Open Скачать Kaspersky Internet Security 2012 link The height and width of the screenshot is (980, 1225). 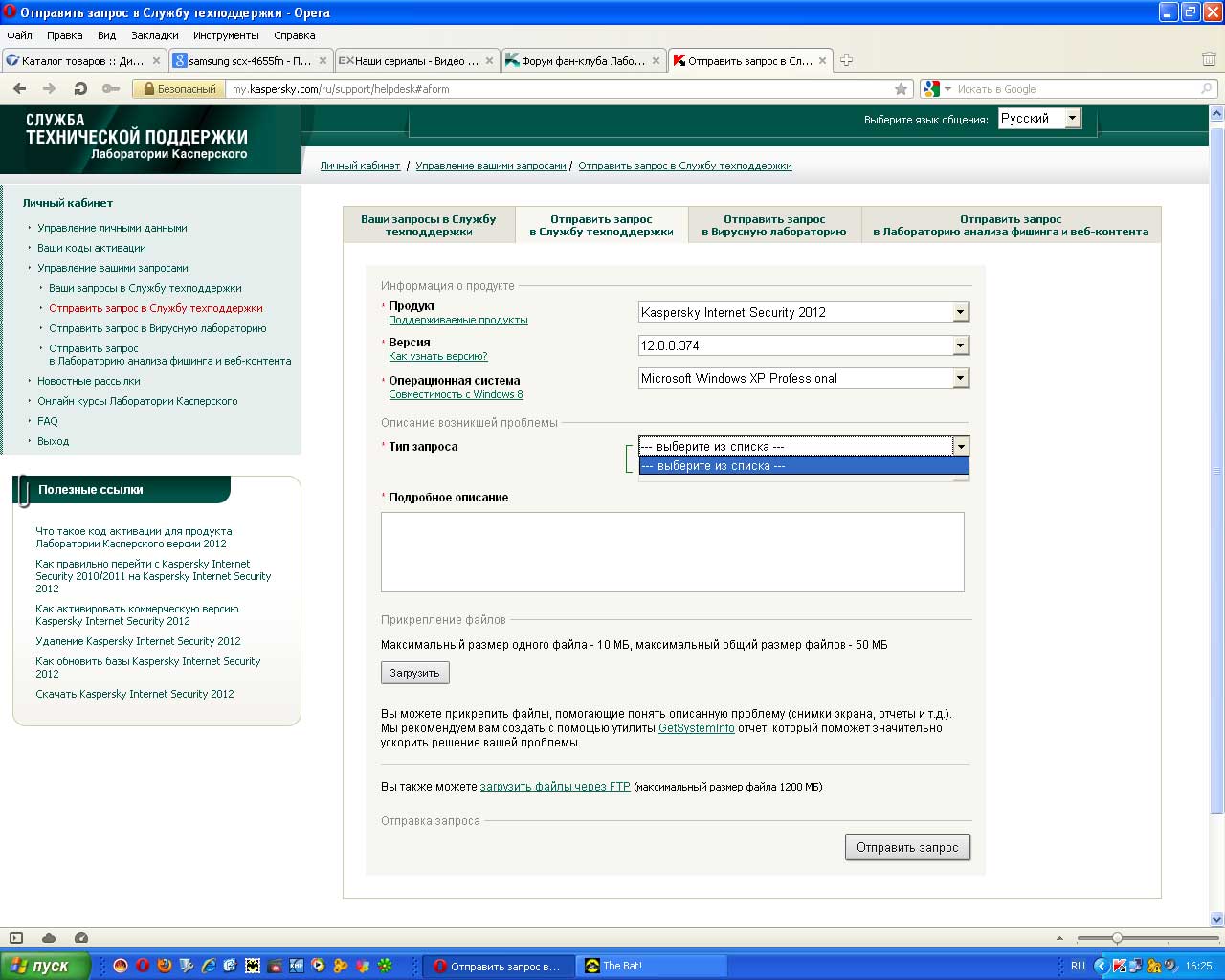135,694
